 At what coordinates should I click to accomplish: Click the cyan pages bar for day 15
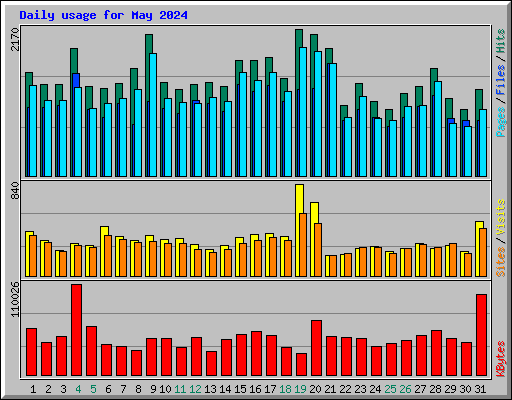(243, 124)
